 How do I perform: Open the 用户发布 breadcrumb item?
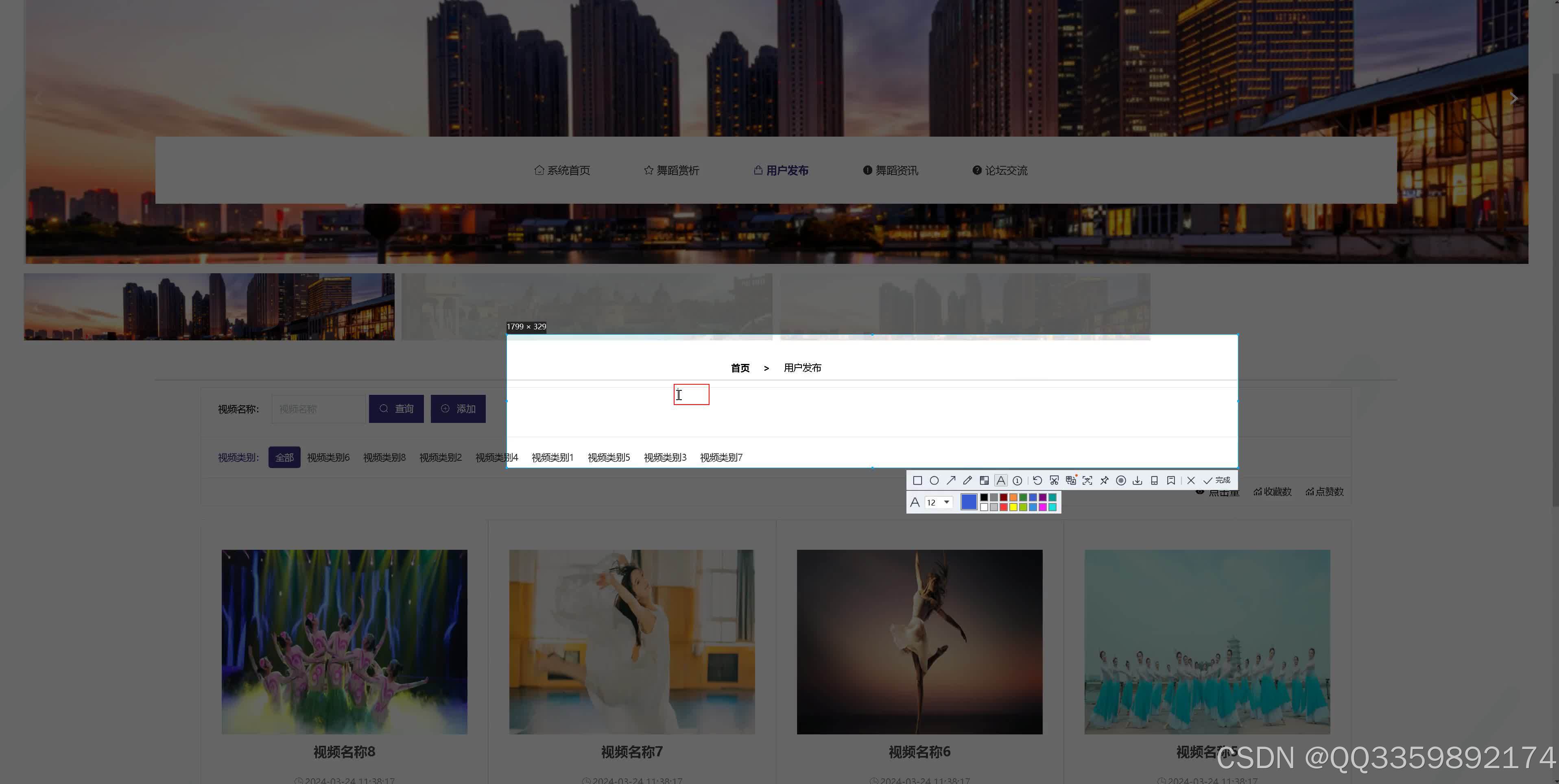pos(802,368)
